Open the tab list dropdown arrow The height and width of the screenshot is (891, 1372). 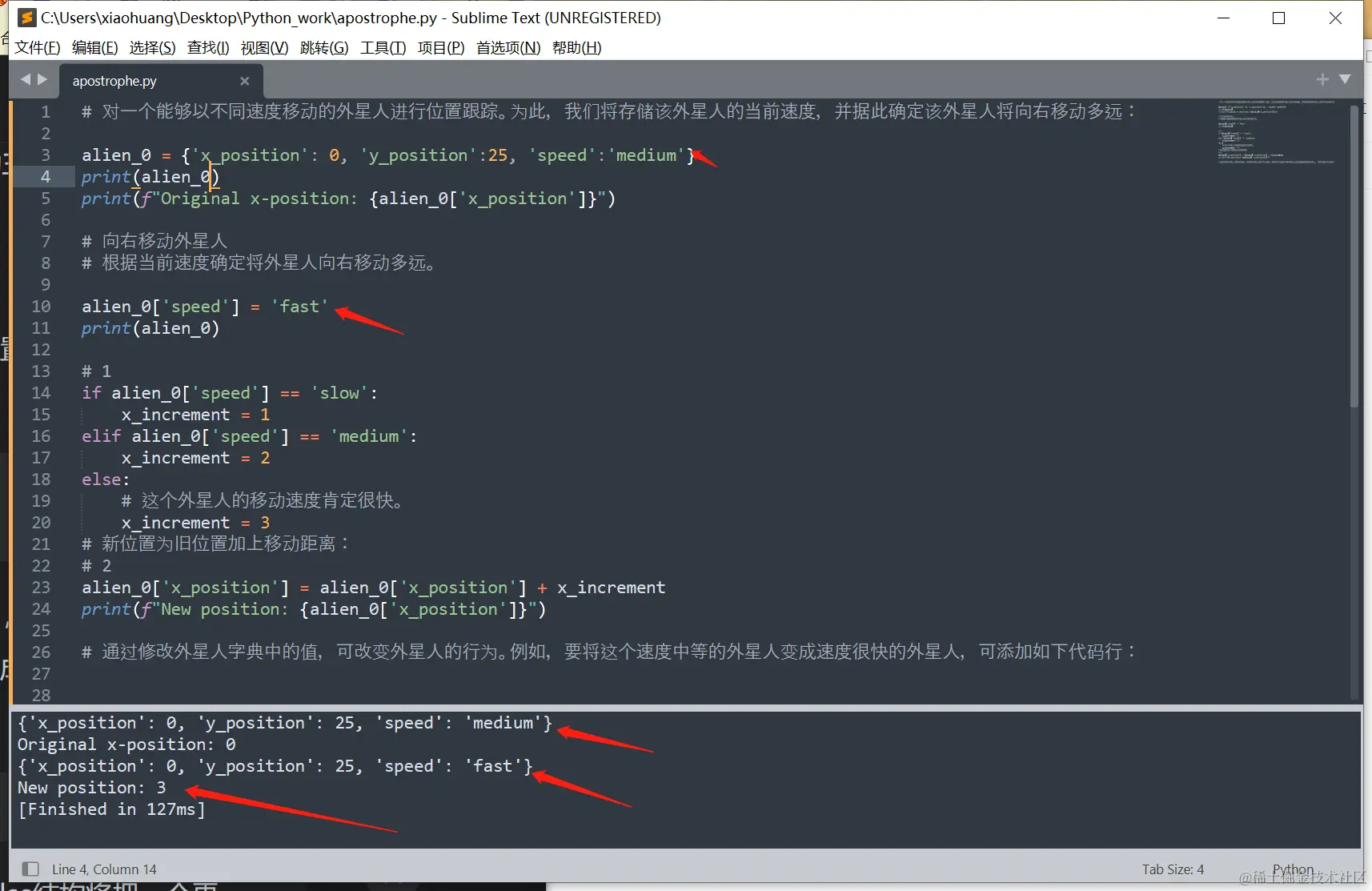tap(1345, 79)
